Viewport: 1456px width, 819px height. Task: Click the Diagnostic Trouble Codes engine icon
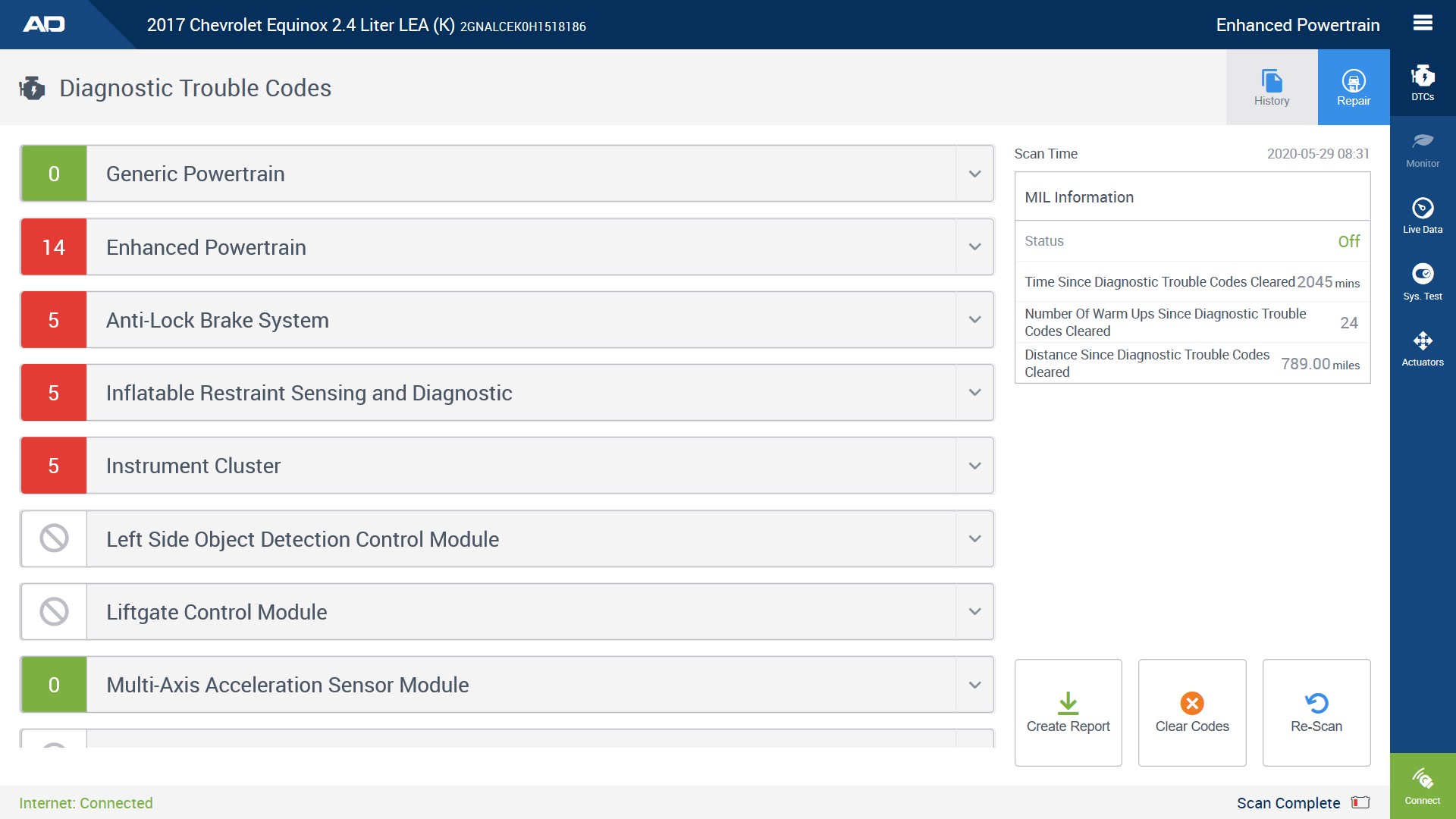[x=33, y=87]
